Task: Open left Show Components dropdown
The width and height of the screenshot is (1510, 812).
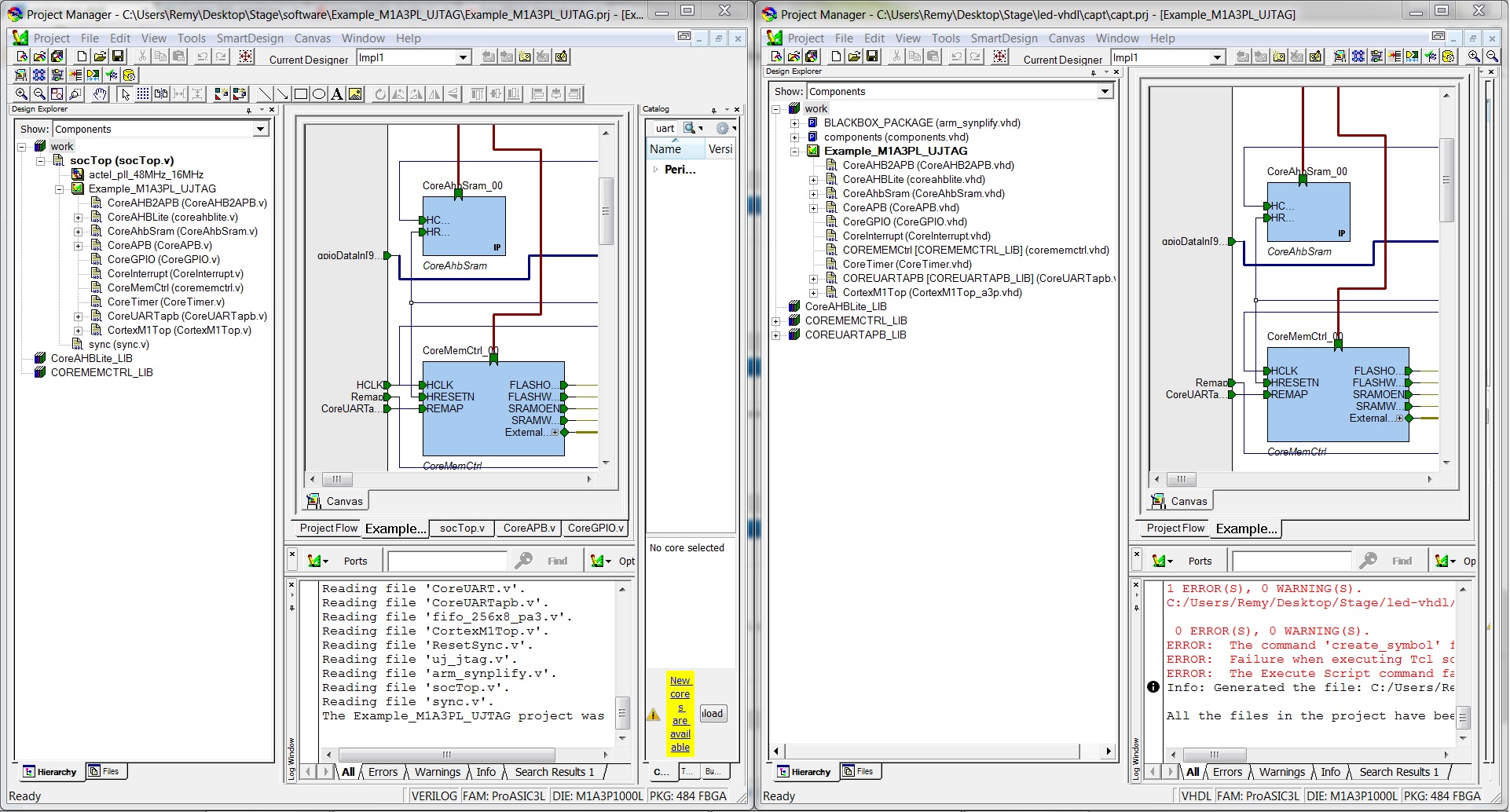Action: (260, 130)
